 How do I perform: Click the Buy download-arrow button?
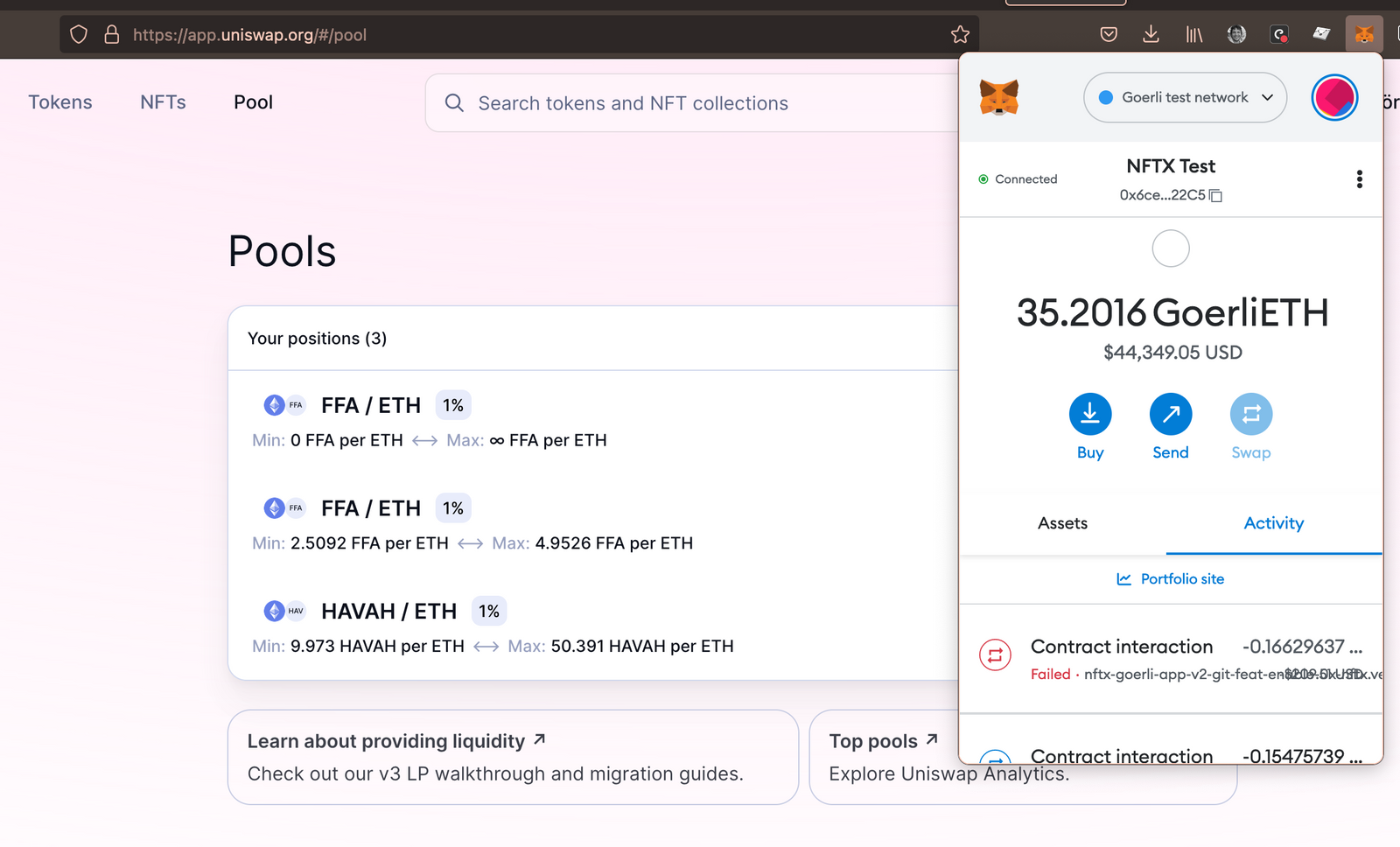(x=1090, y=414)
